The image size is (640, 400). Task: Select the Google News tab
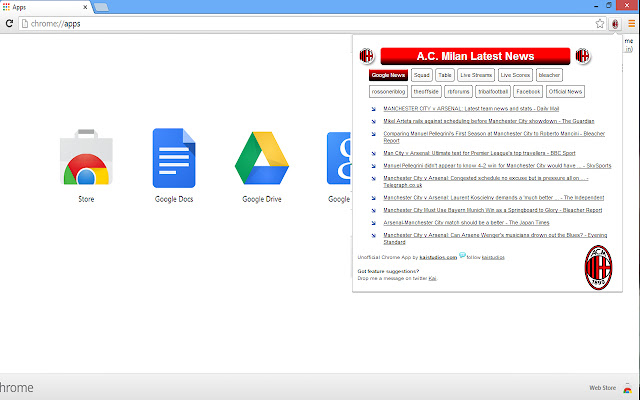[x=388, y=75]
